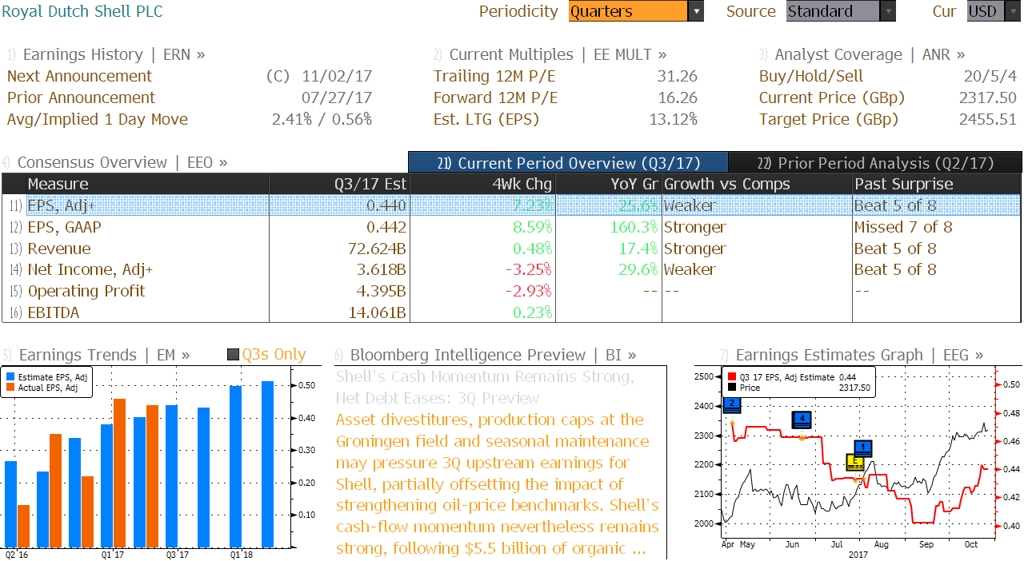Open the Periodicity Quarters dropdown arrow

click(696, 11)
